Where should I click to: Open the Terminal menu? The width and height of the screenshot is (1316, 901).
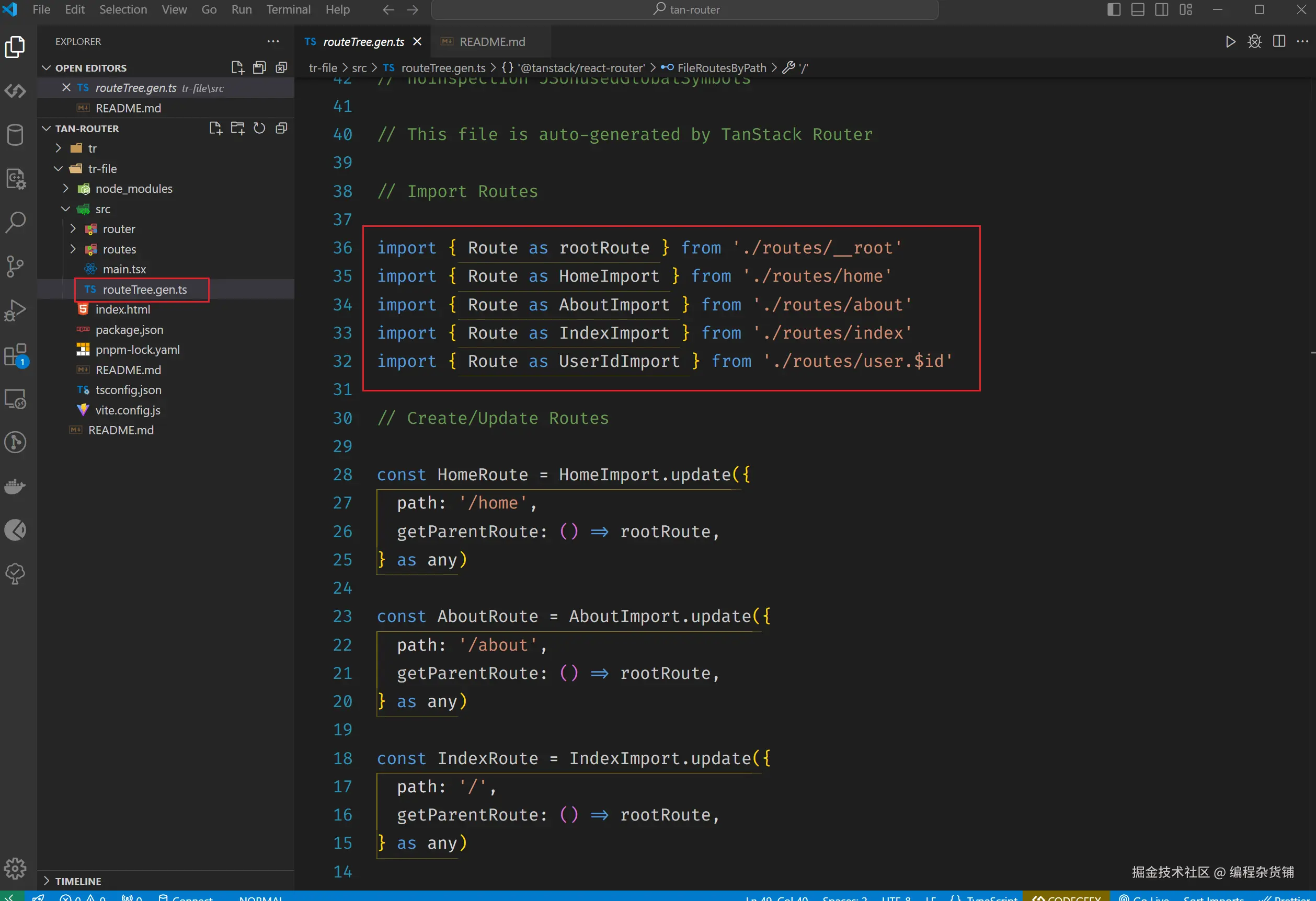pos(288,9)
